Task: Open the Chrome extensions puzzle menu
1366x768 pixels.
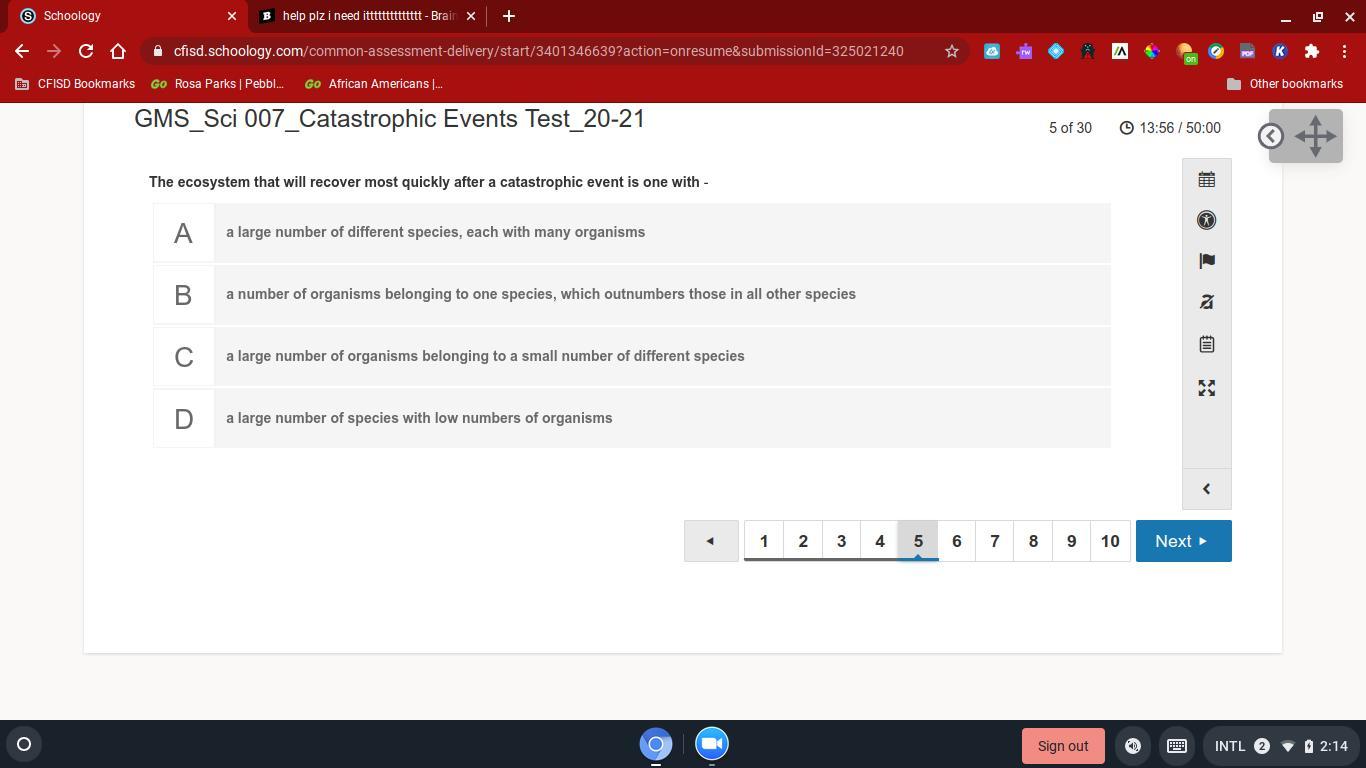Action: pyautogui.click(x=1312, y=51)
